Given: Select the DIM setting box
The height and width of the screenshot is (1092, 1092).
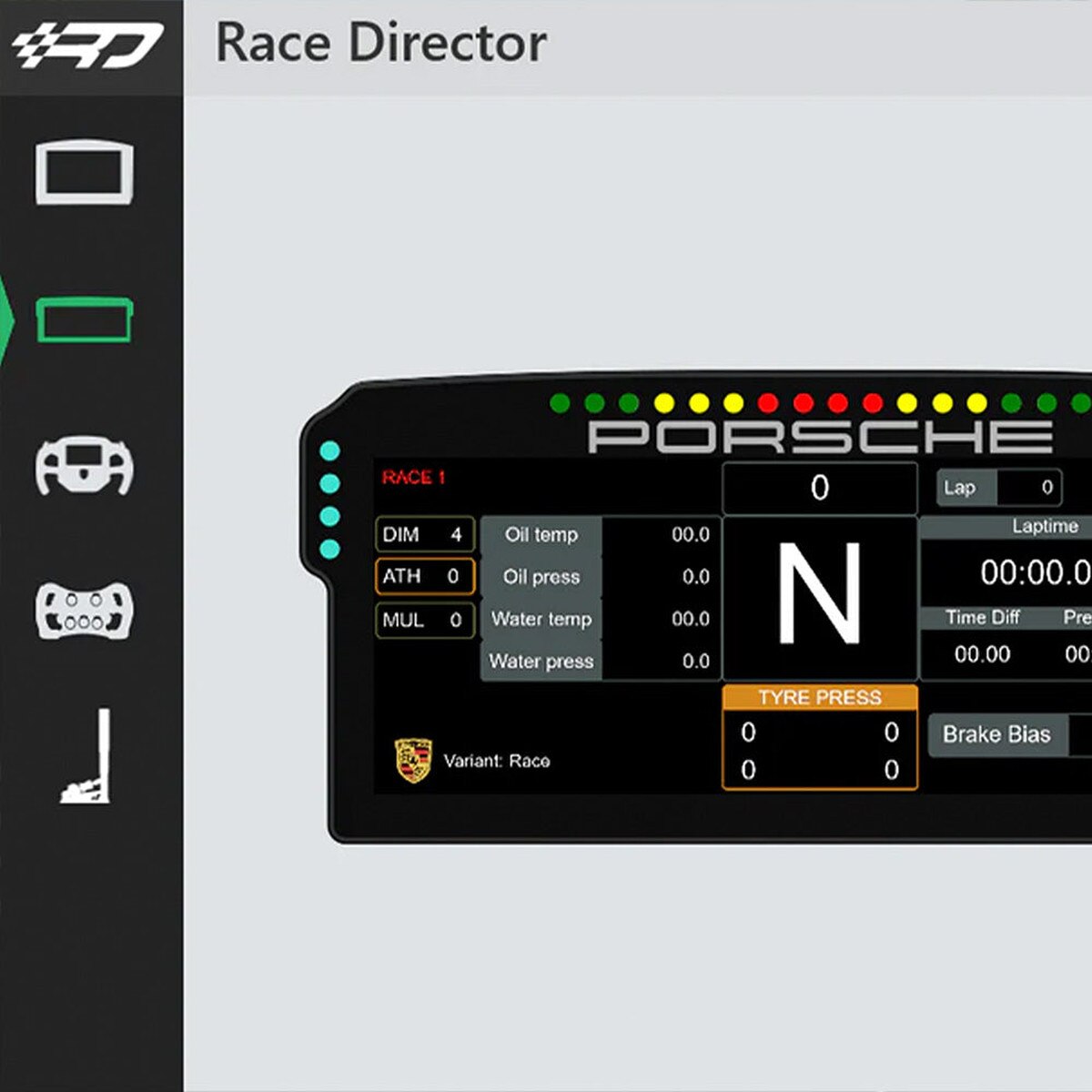Looking at the screenshot, I should pyautogui.click(x=424, y=535).
